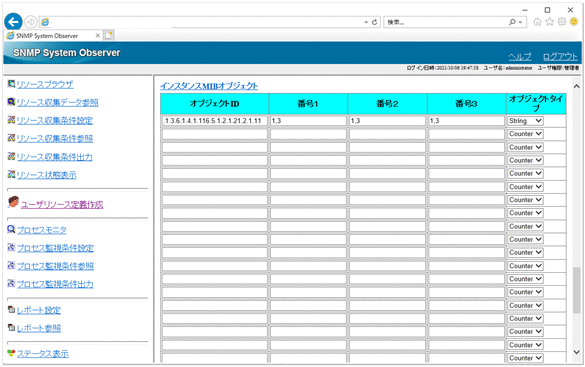
Task: Close the SNMP System Observer tab
Action: point(98,35)
